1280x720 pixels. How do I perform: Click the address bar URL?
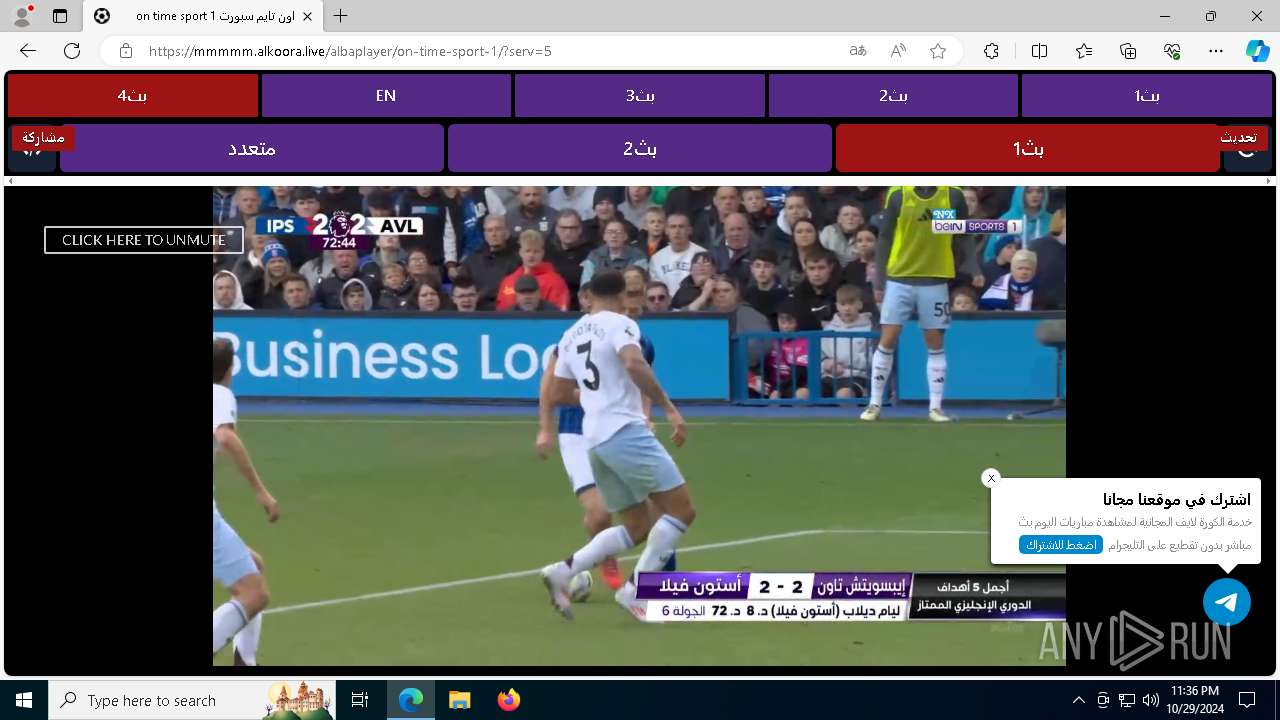350,51
